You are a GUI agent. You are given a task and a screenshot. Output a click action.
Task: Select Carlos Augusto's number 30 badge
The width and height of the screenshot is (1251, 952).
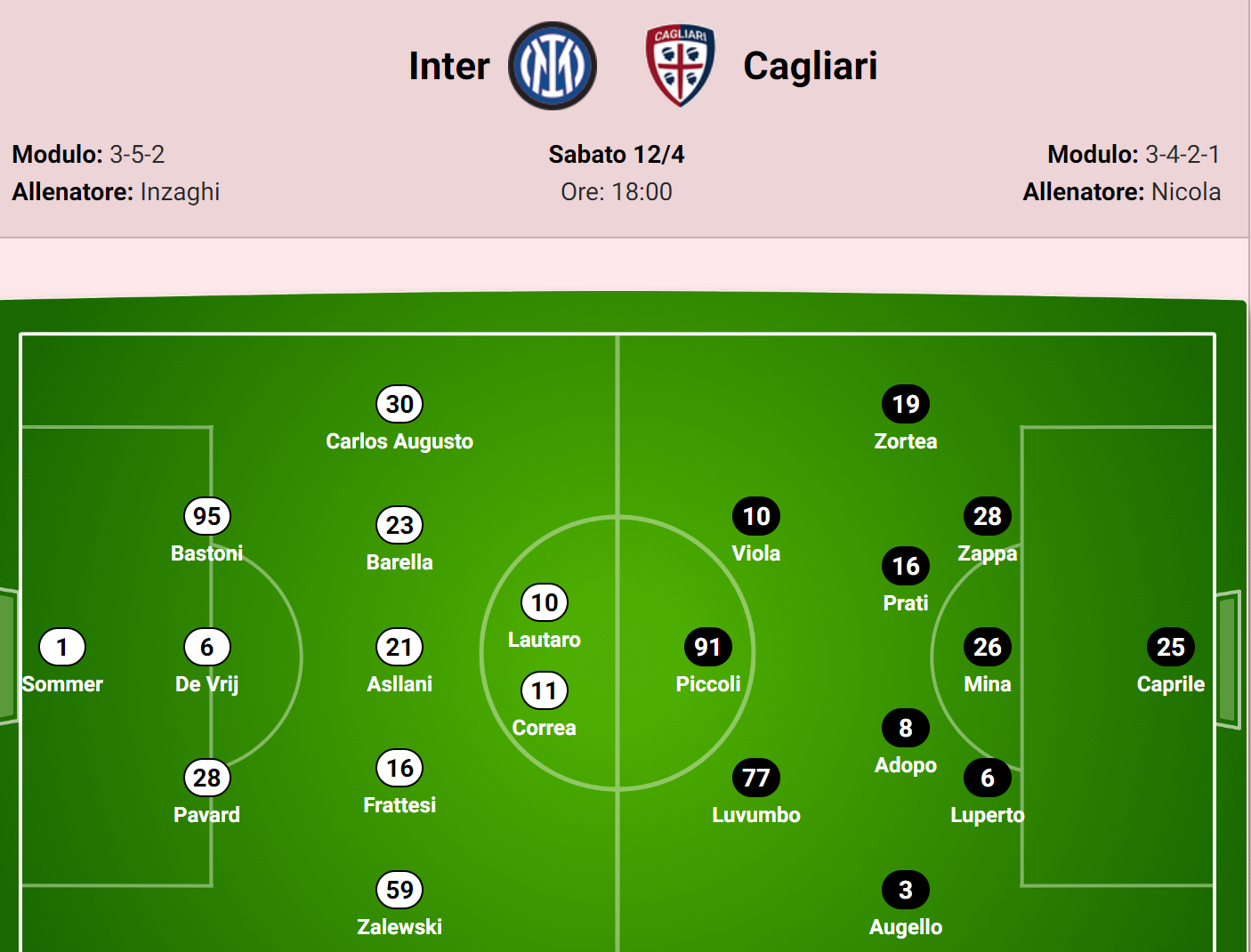click(x=400, y=404)
